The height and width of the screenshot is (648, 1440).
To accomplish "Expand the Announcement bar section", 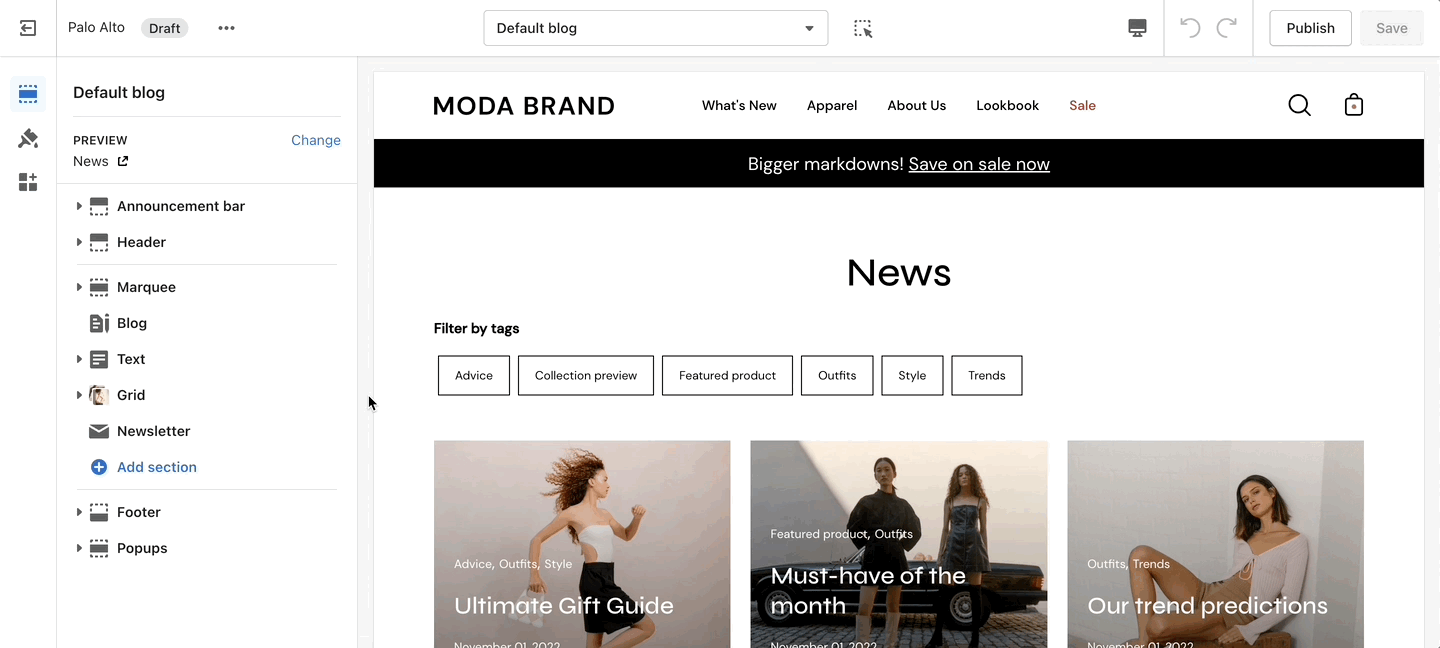I will 79,206.
